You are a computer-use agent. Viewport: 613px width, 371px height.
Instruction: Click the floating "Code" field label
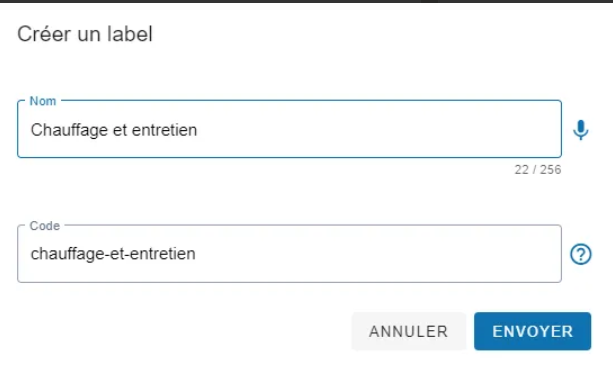(x=45, y=226)
